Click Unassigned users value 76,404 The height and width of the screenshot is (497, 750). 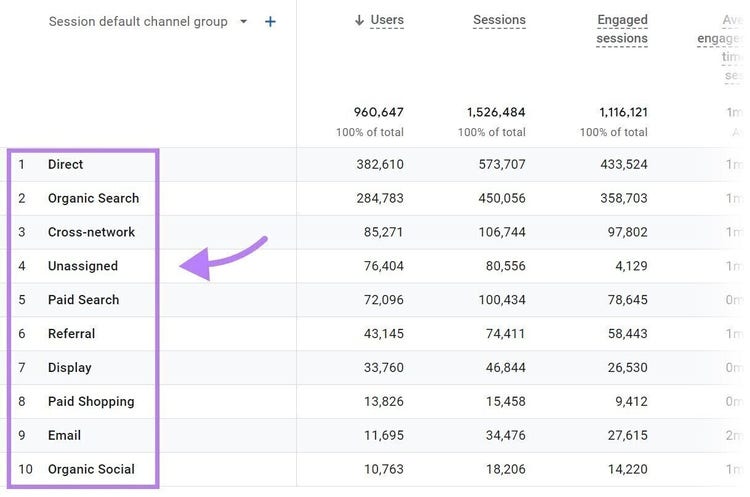coord(384,266)
